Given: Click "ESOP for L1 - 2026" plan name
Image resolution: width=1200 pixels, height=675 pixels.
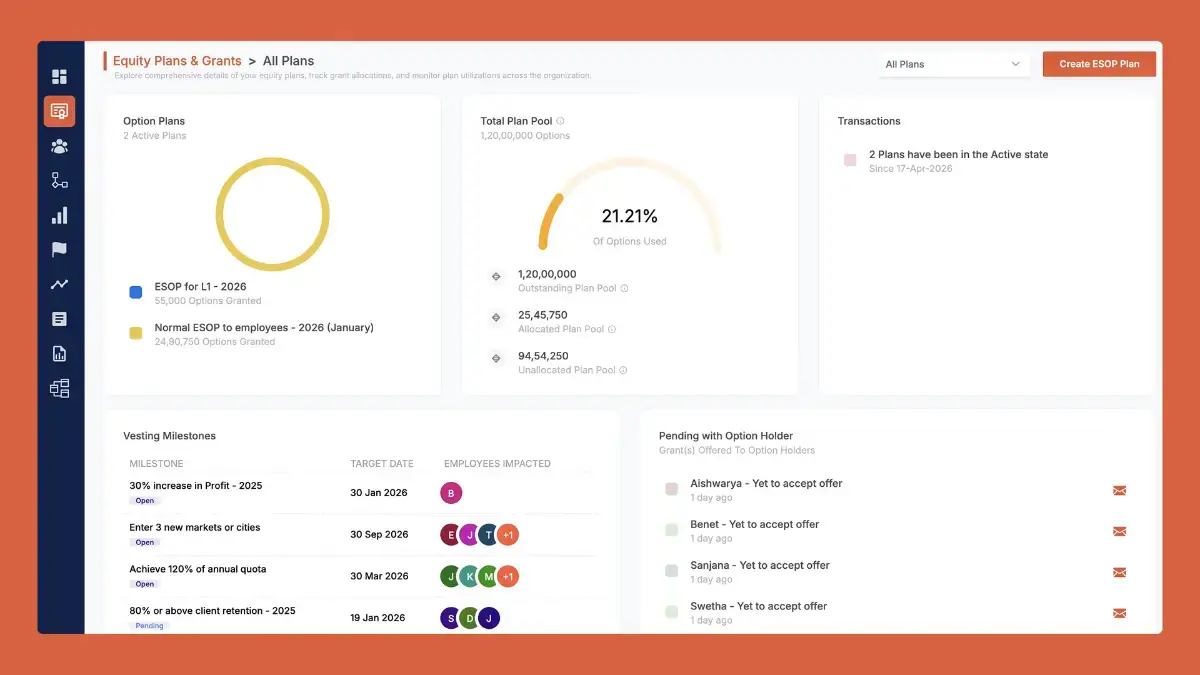Looking at the screenshot, I should pyautogui.click(x=201, y=287).
